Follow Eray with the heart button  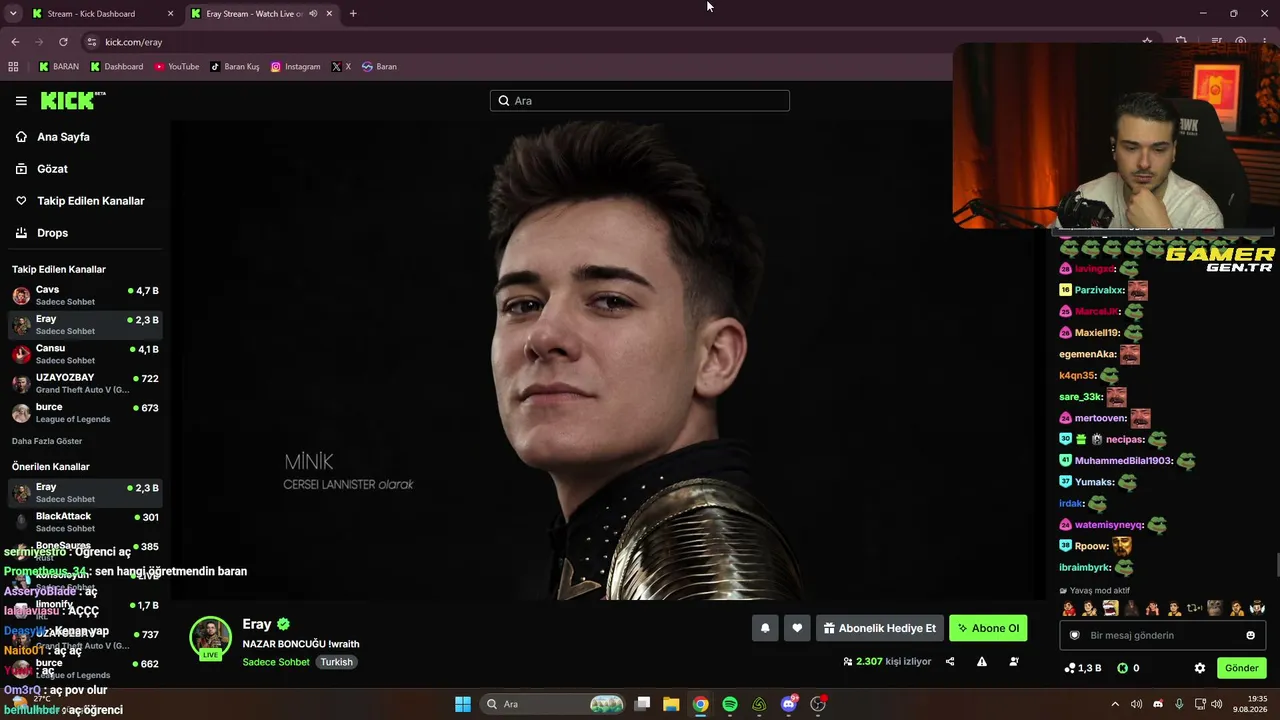point(797,628)
